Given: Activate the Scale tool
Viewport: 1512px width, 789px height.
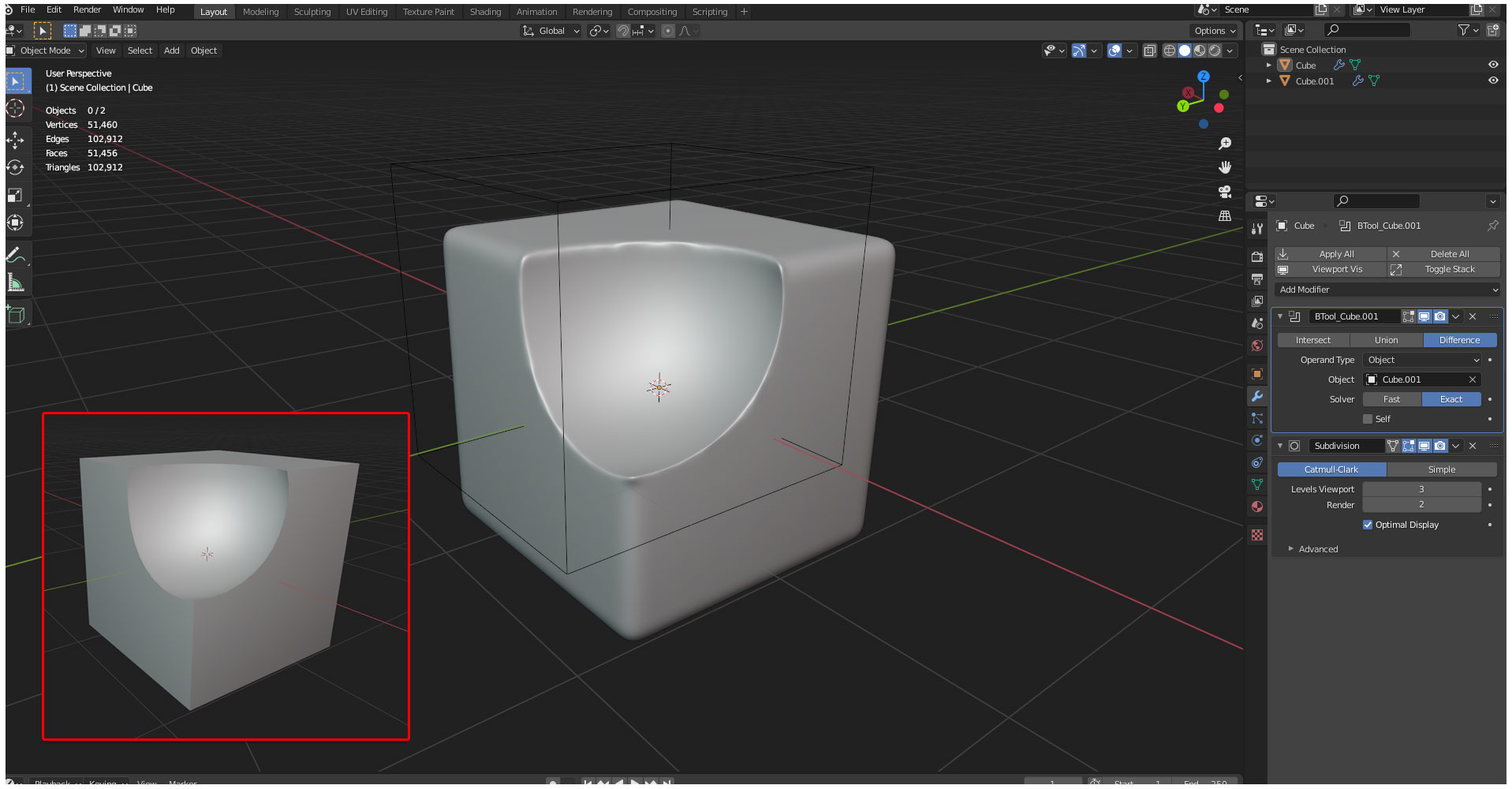Looking at the screenshot, I should pos(16,196).
